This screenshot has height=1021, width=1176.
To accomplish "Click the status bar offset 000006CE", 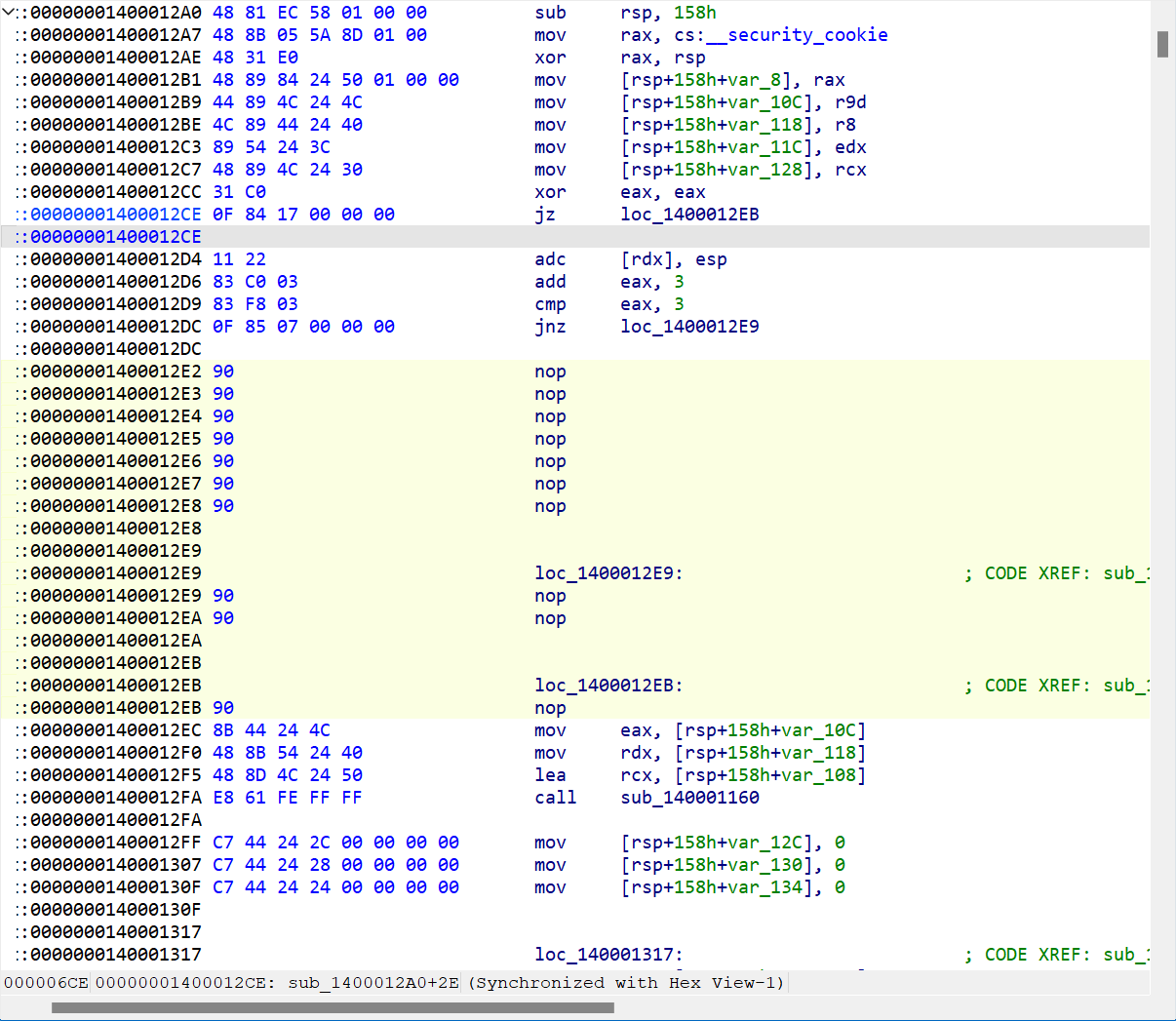I will point(46,983).
